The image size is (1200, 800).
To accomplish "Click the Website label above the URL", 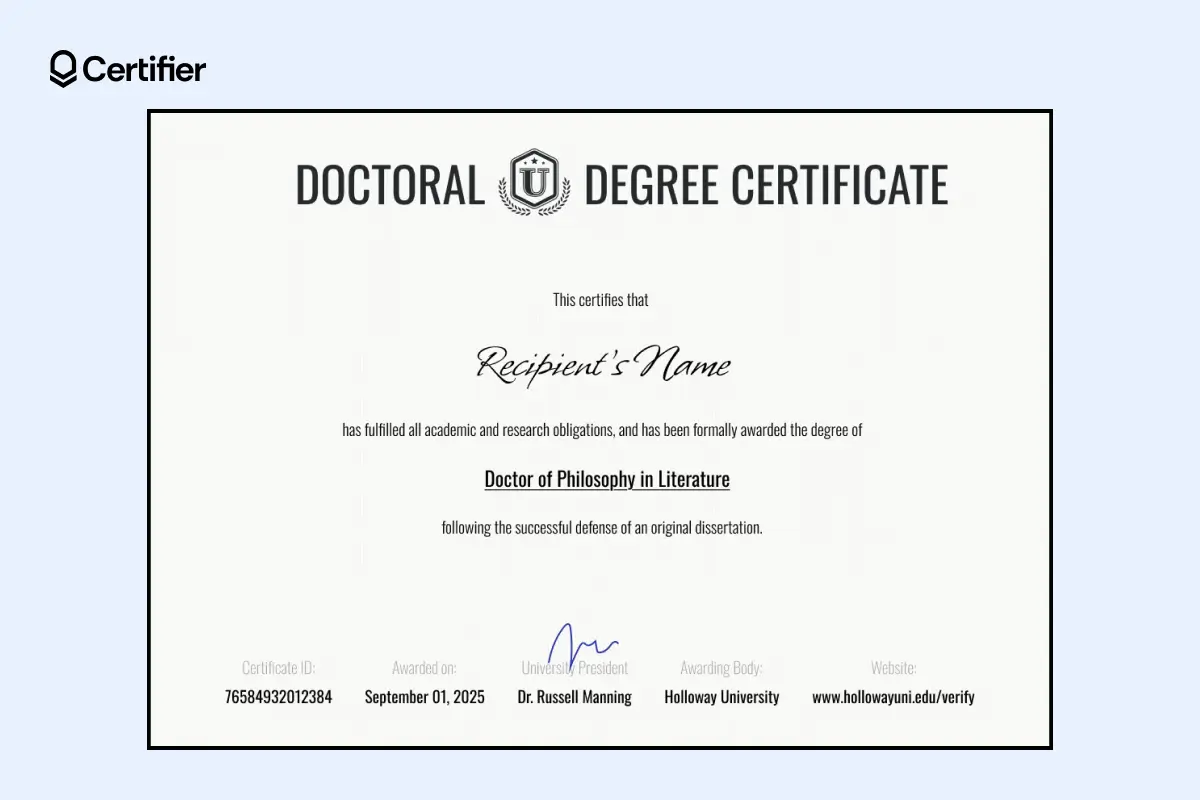I will coord(894,668).
